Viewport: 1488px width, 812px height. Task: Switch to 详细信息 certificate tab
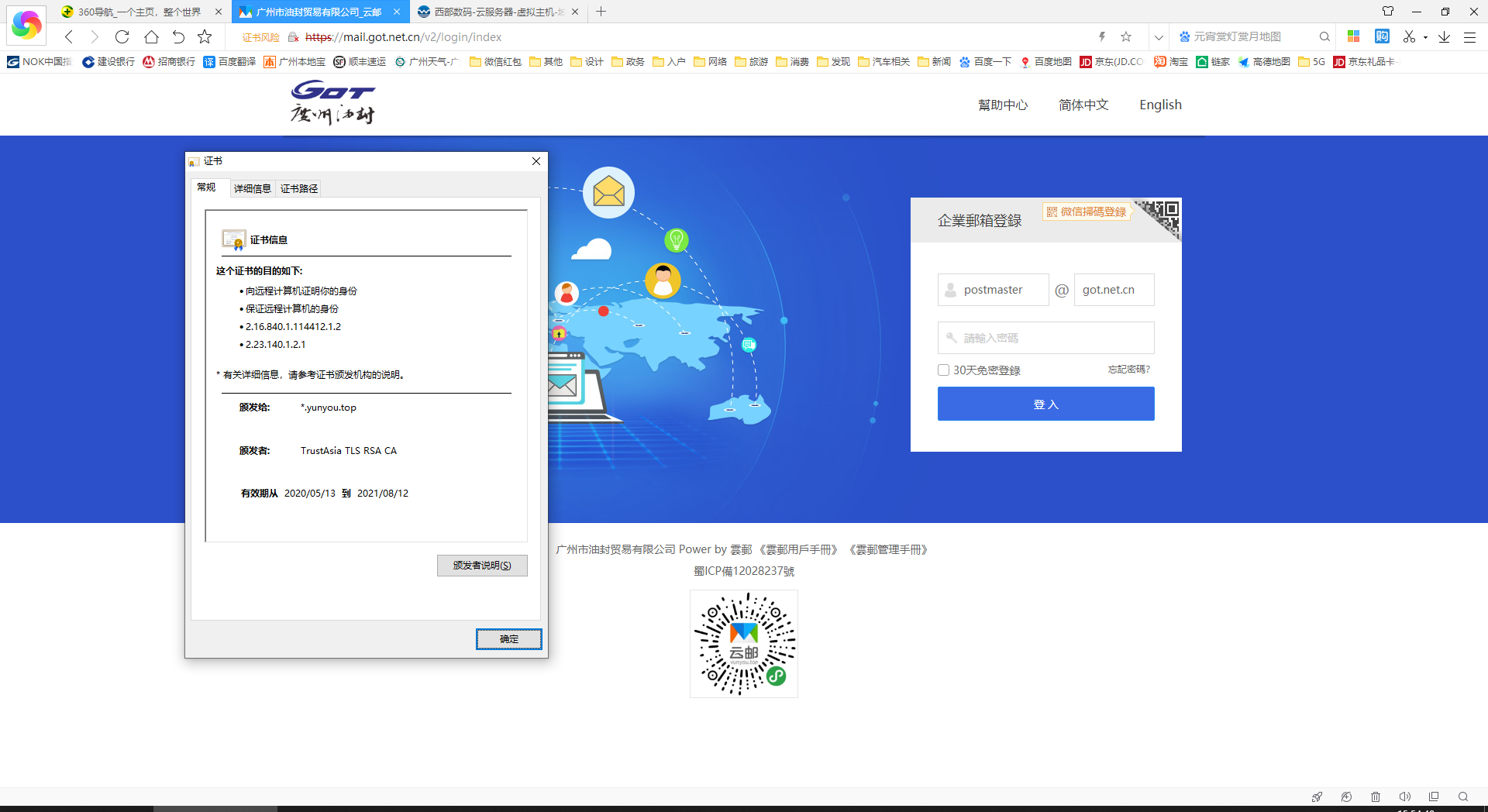pyautogui.click(x=253, y=188)
